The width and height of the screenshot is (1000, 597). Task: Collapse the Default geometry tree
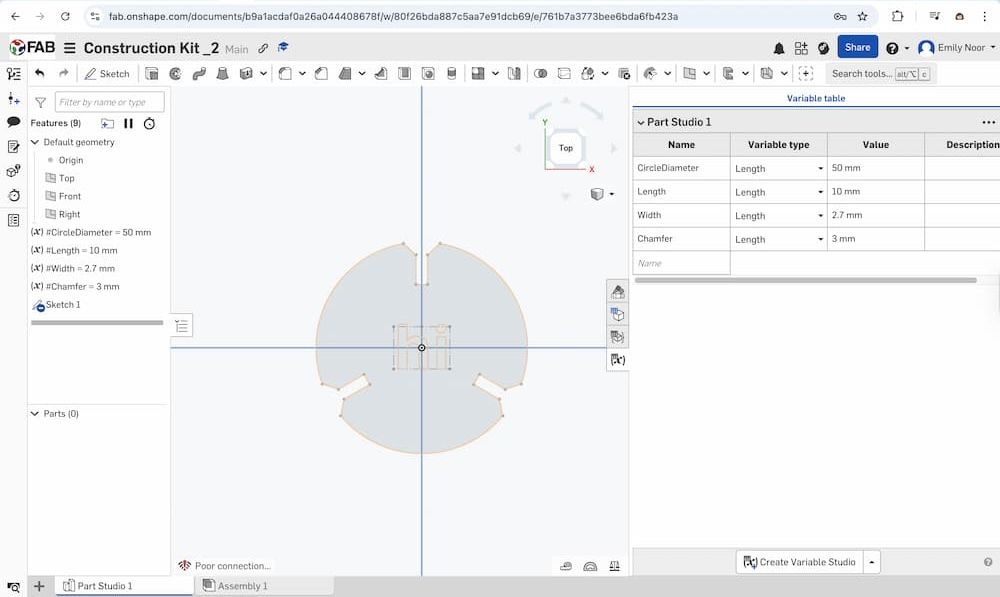(x=35, y=142)
